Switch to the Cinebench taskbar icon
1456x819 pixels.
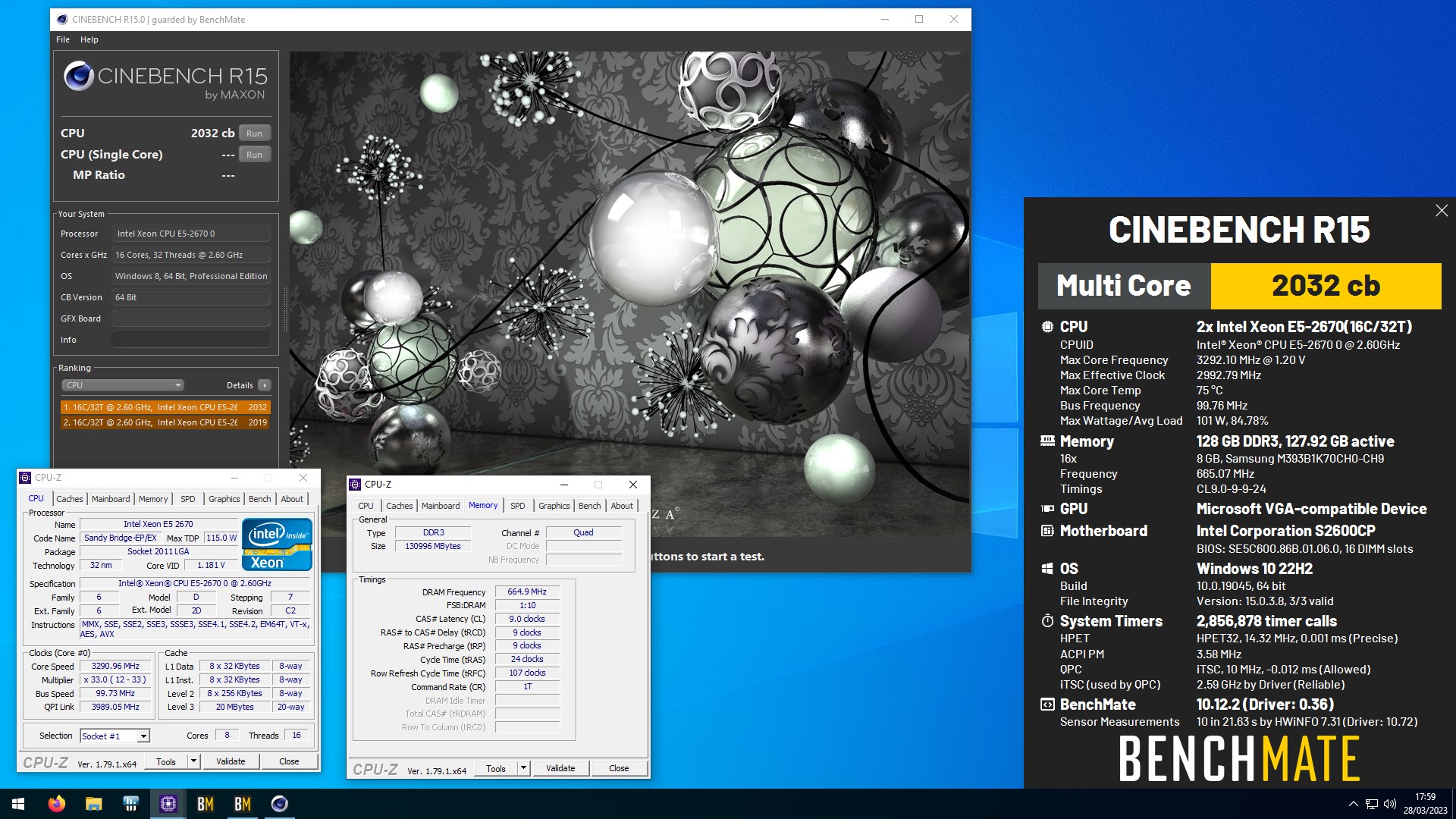point(279,804)
